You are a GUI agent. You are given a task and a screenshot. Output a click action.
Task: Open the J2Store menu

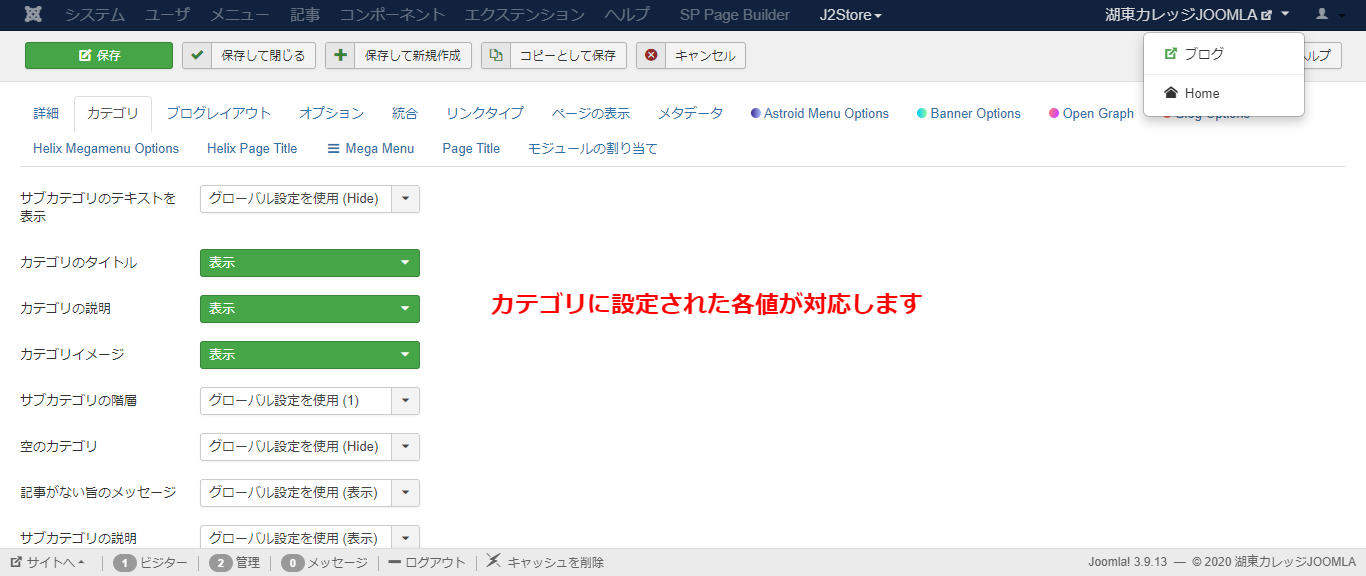(x=850, y=15)
